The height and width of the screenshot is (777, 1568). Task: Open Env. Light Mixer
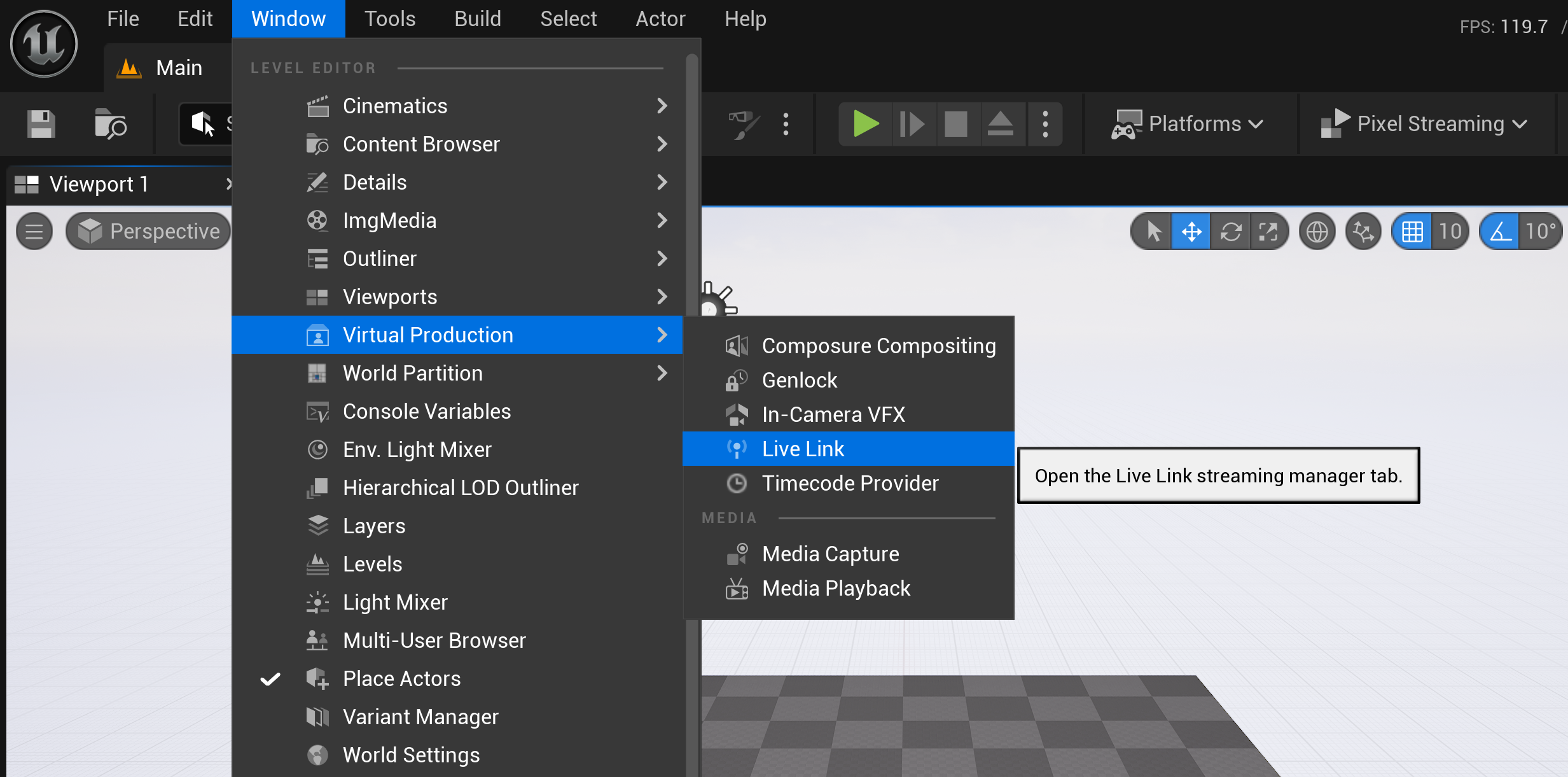pos(457,449)
